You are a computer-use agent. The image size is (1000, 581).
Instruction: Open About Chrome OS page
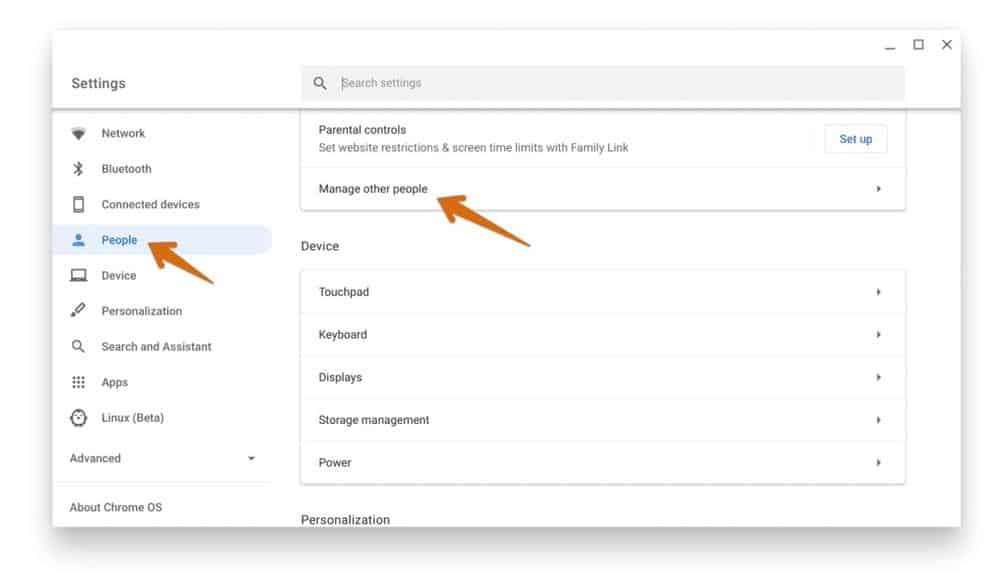116,507
